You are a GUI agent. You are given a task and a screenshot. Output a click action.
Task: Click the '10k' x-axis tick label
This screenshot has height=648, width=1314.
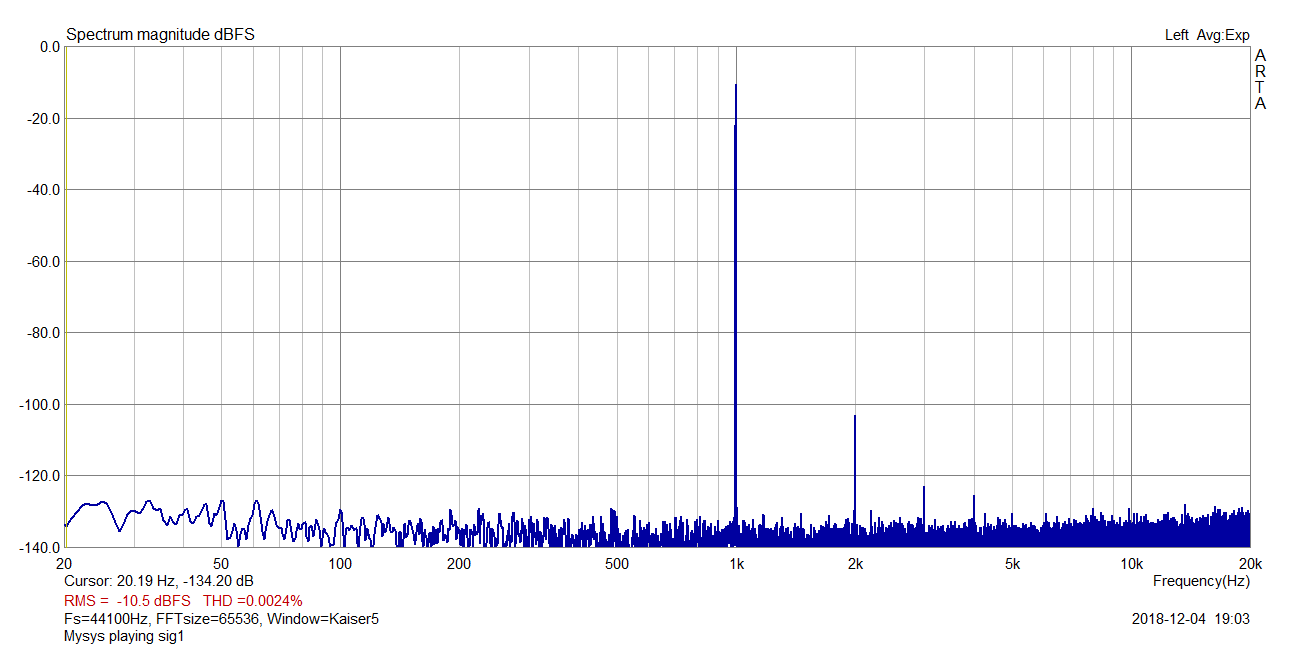(1131, 564)
